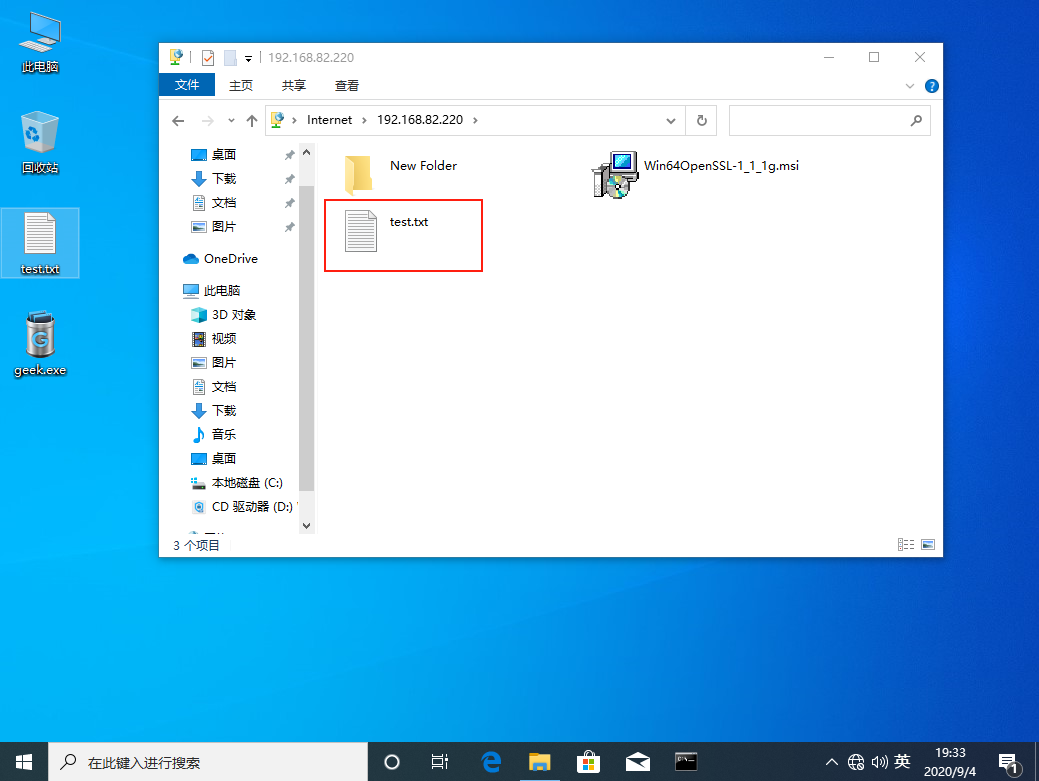Screen dimensions: 1039x781
Task: Open the File Explorer taskbar button
Action: click(539, 762)
